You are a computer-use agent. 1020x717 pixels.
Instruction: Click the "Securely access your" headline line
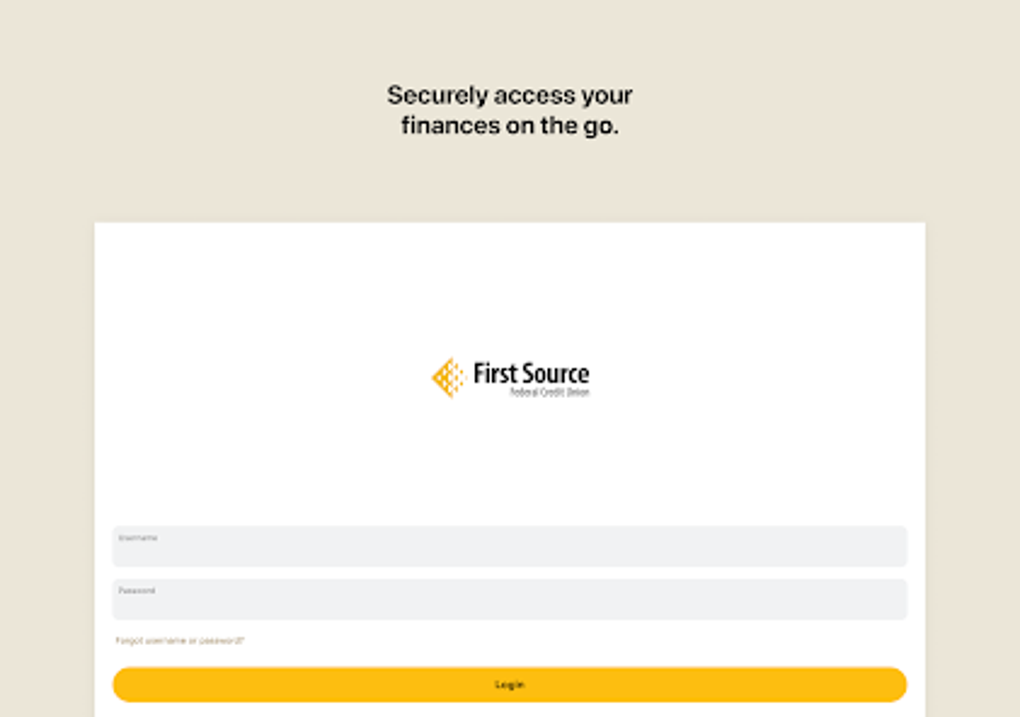click(510, 96)
